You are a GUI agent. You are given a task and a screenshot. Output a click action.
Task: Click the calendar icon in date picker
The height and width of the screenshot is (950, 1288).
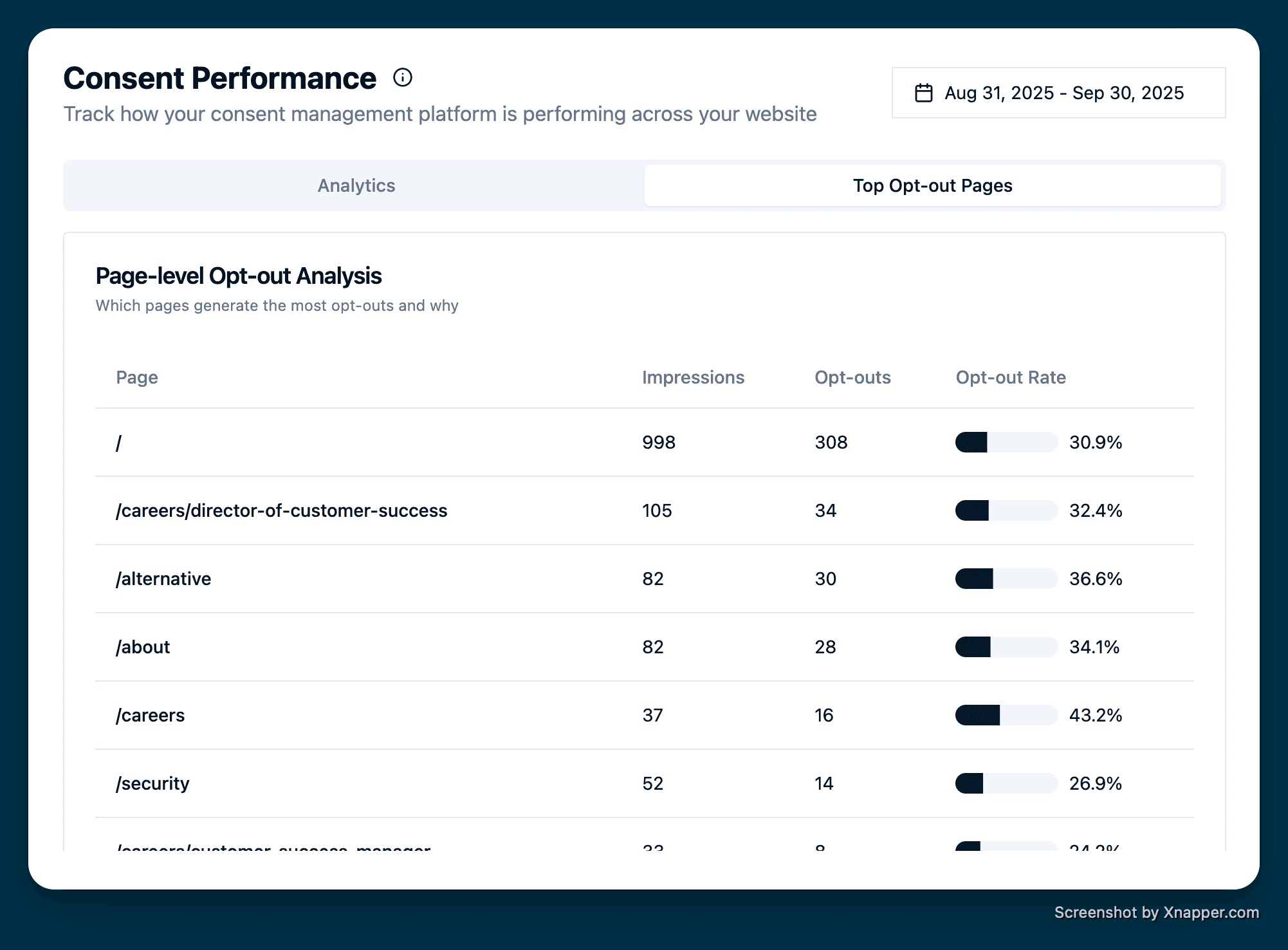click(924, 93)
